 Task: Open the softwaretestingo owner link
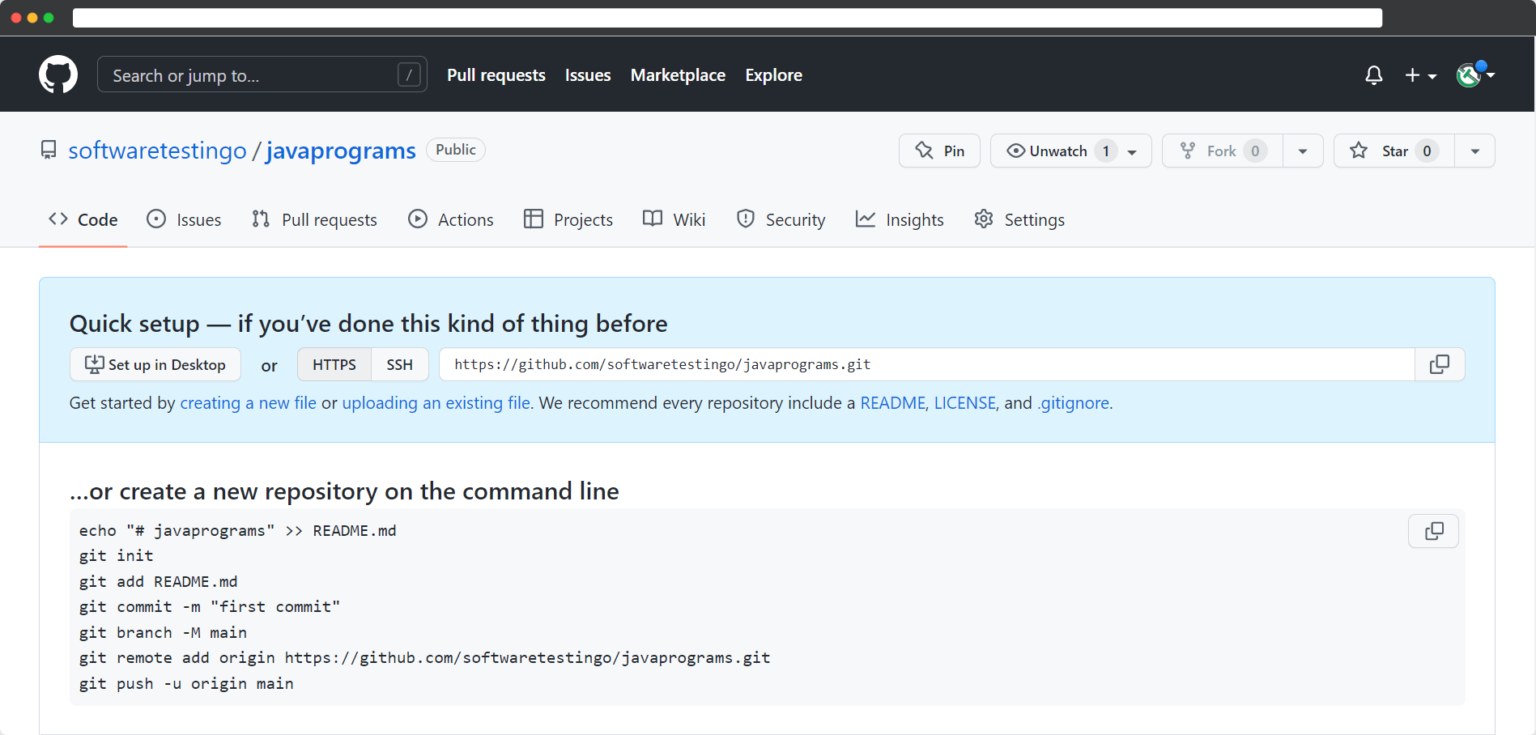click(157, 151)
